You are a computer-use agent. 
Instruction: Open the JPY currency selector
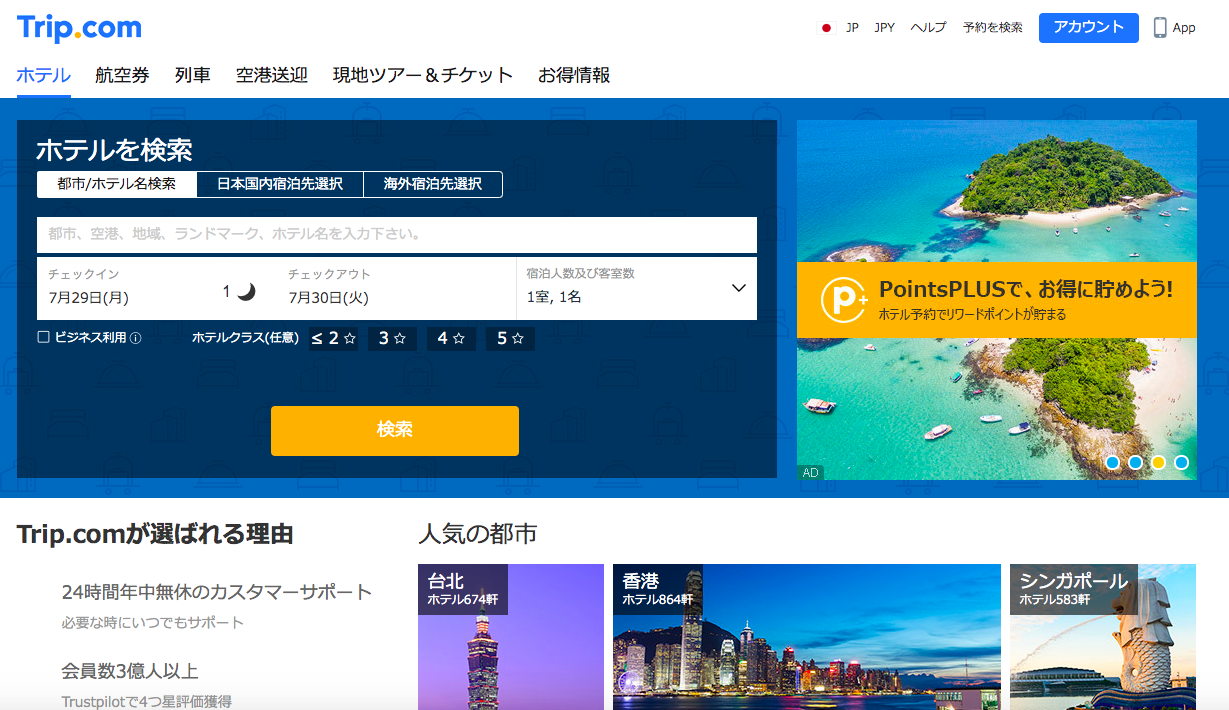pos(884,28)
